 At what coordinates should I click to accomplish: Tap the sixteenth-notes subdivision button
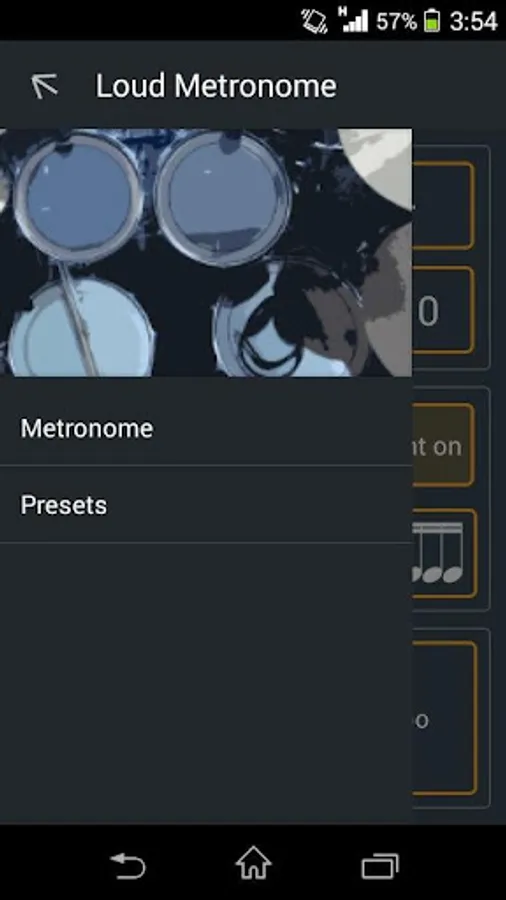pos(444,553)
